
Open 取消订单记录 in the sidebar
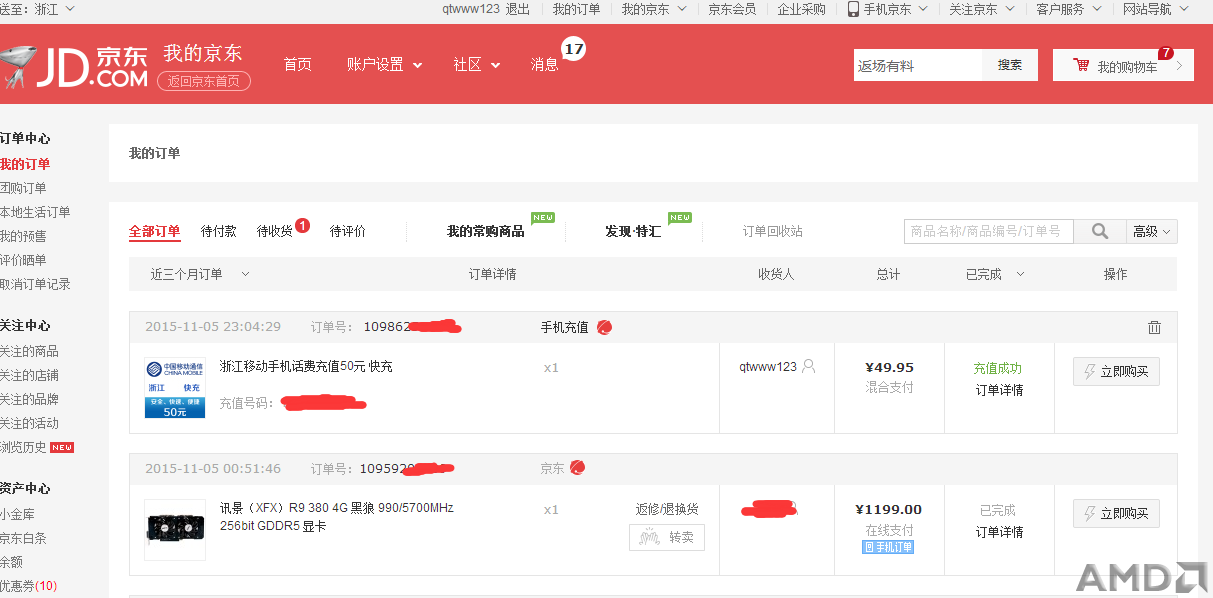[x=35, y=284]
